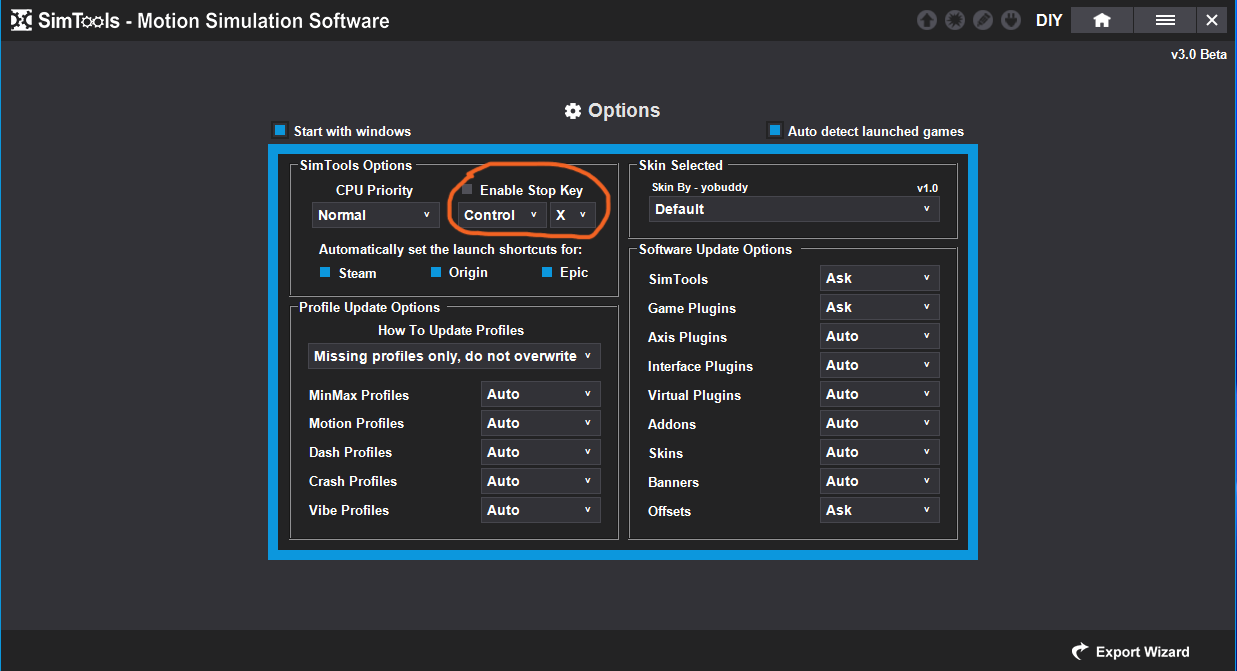
Task: Open the How To Update Profiles dropdown
Action: [x=454, y=356]
